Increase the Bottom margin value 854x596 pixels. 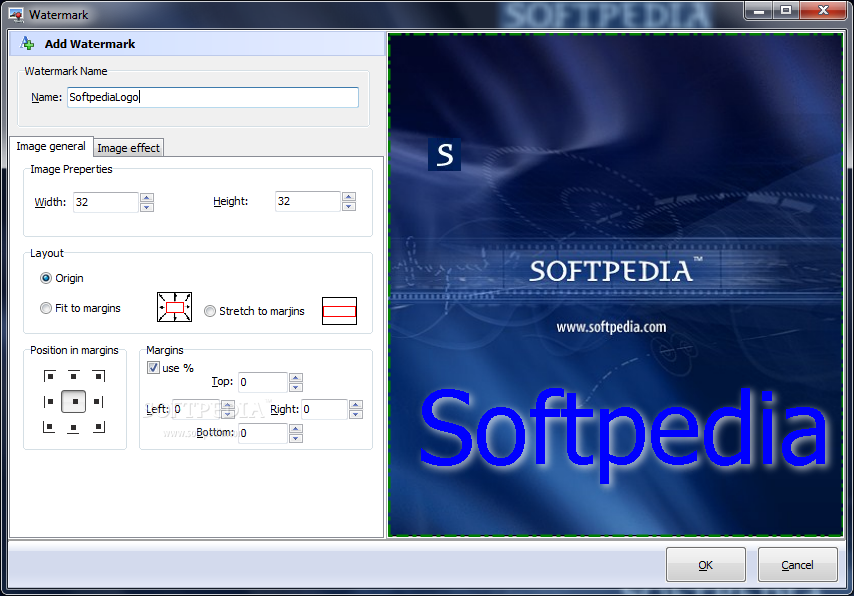296,429
